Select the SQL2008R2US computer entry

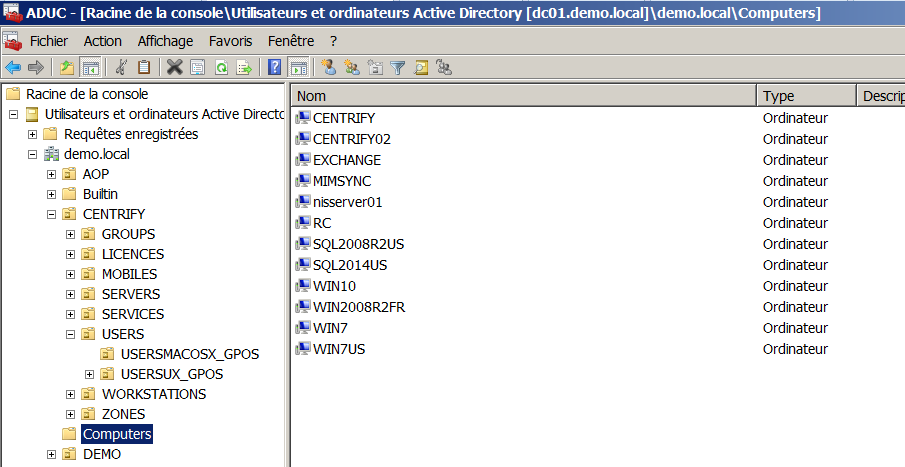tap(358, 244)
